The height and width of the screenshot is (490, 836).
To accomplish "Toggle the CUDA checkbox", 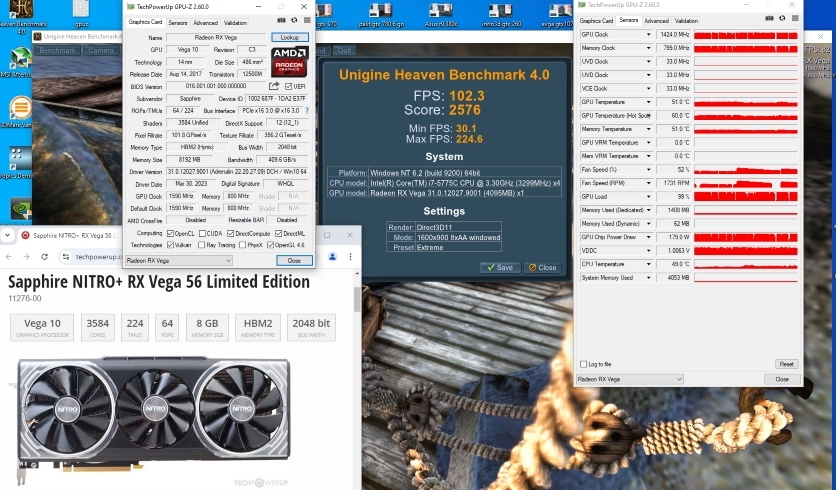I will [202, 234].
